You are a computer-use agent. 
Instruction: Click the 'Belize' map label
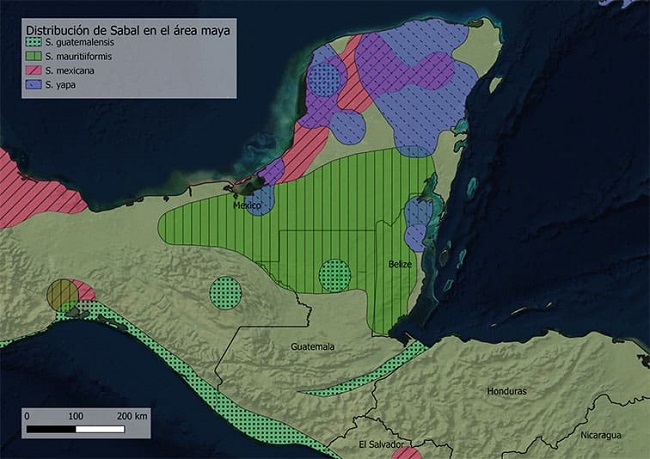(x=400, y=265)
